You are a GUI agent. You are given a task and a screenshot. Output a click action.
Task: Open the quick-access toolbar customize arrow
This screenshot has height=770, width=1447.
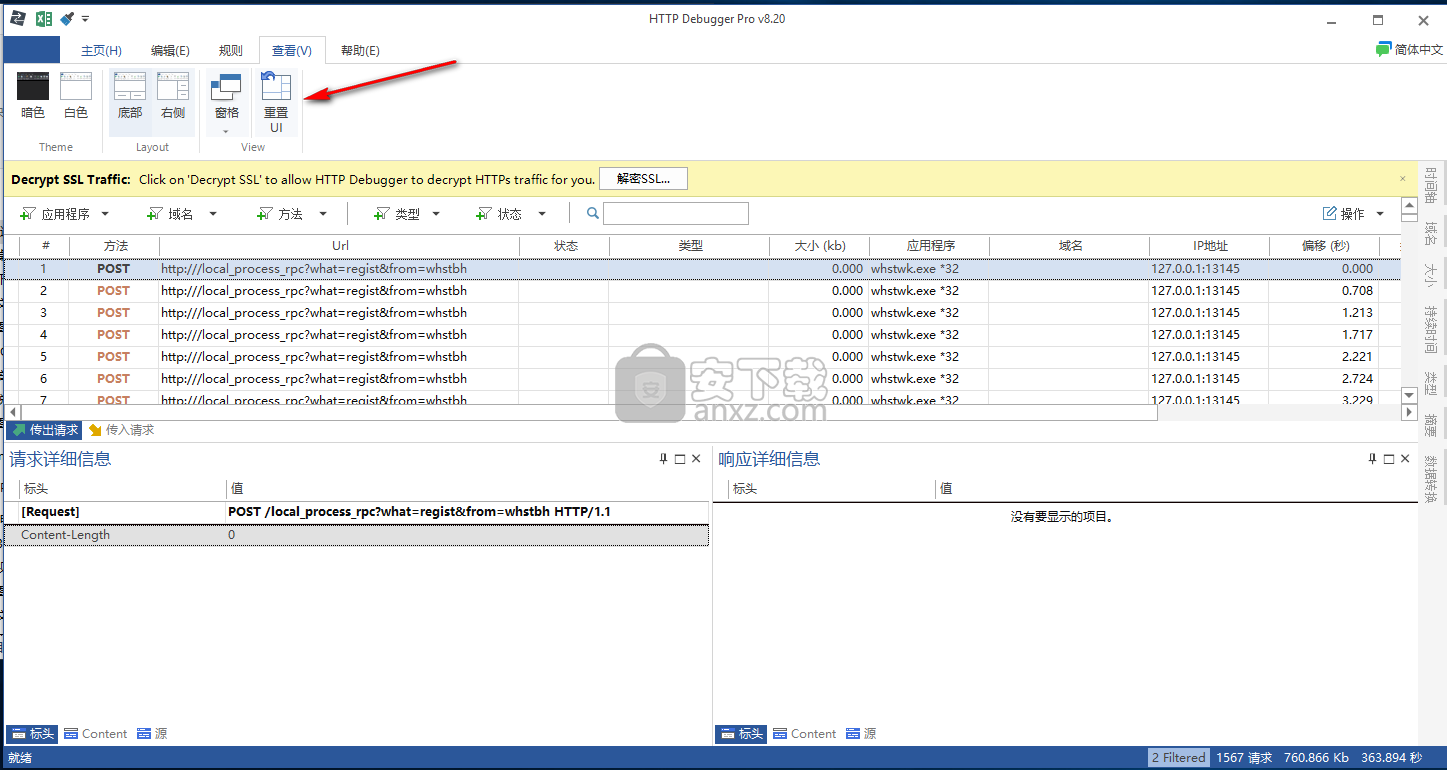(x=85, y=19)
